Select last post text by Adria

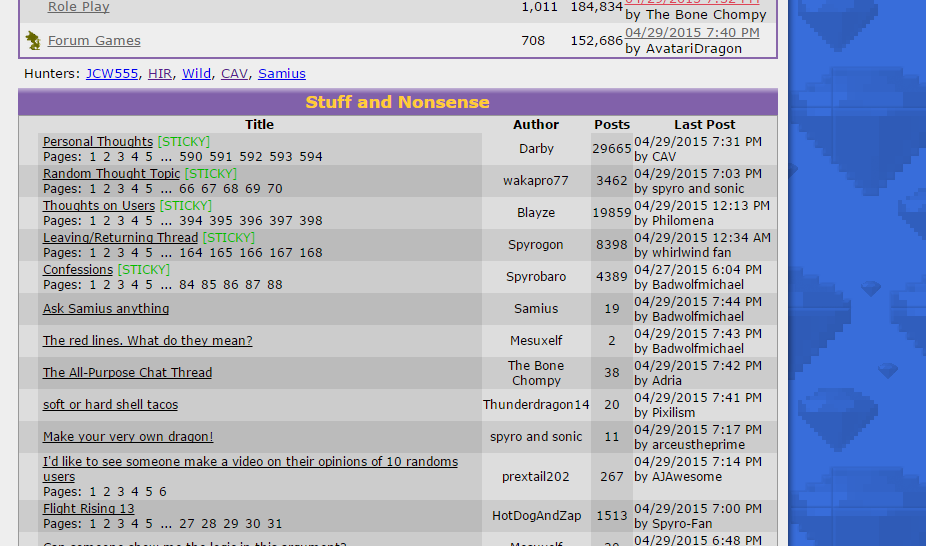[x=658, y=381]
